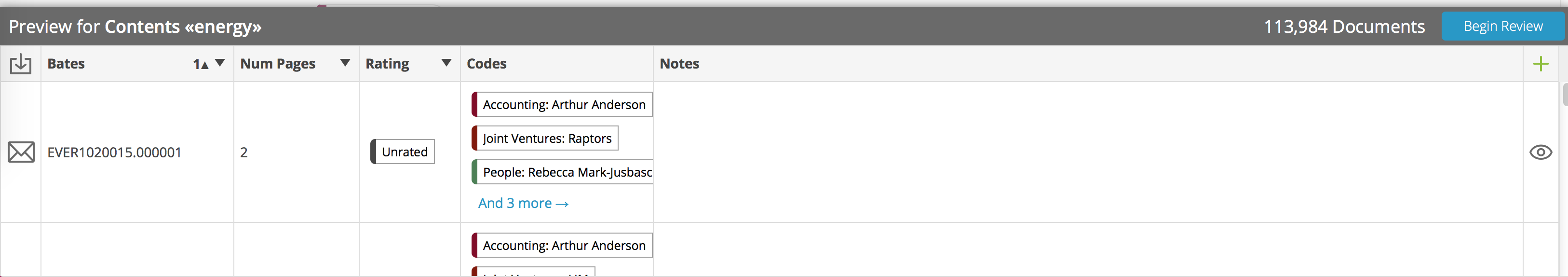1568x277 pixels.
Task: Click the vertical scrollbar handle
Action: (x=1564, y=95)
